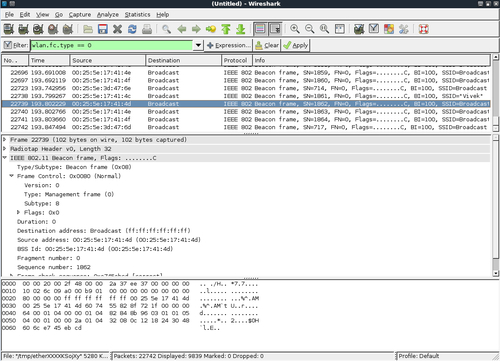The width and height of the screenshot is (500, 361).
Task: Open the Capture menu
Action: tap(80, 15)
